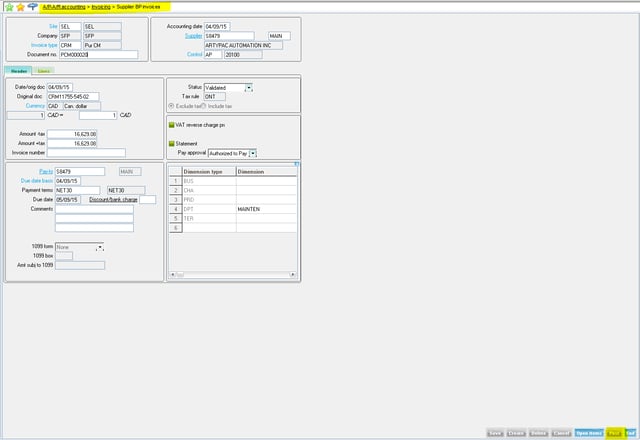Click the blue pin icon in top bar
This screenshot has width=640, height=440.
pyautogui.click(x=31, y=6)
